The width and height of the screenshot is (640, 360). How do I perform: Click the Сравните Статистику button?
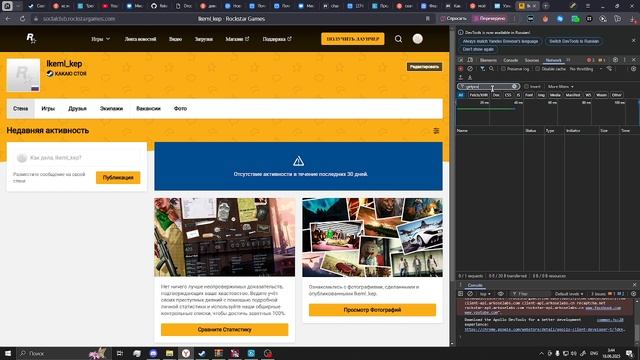pyautogui.click(x=224, y=329)
